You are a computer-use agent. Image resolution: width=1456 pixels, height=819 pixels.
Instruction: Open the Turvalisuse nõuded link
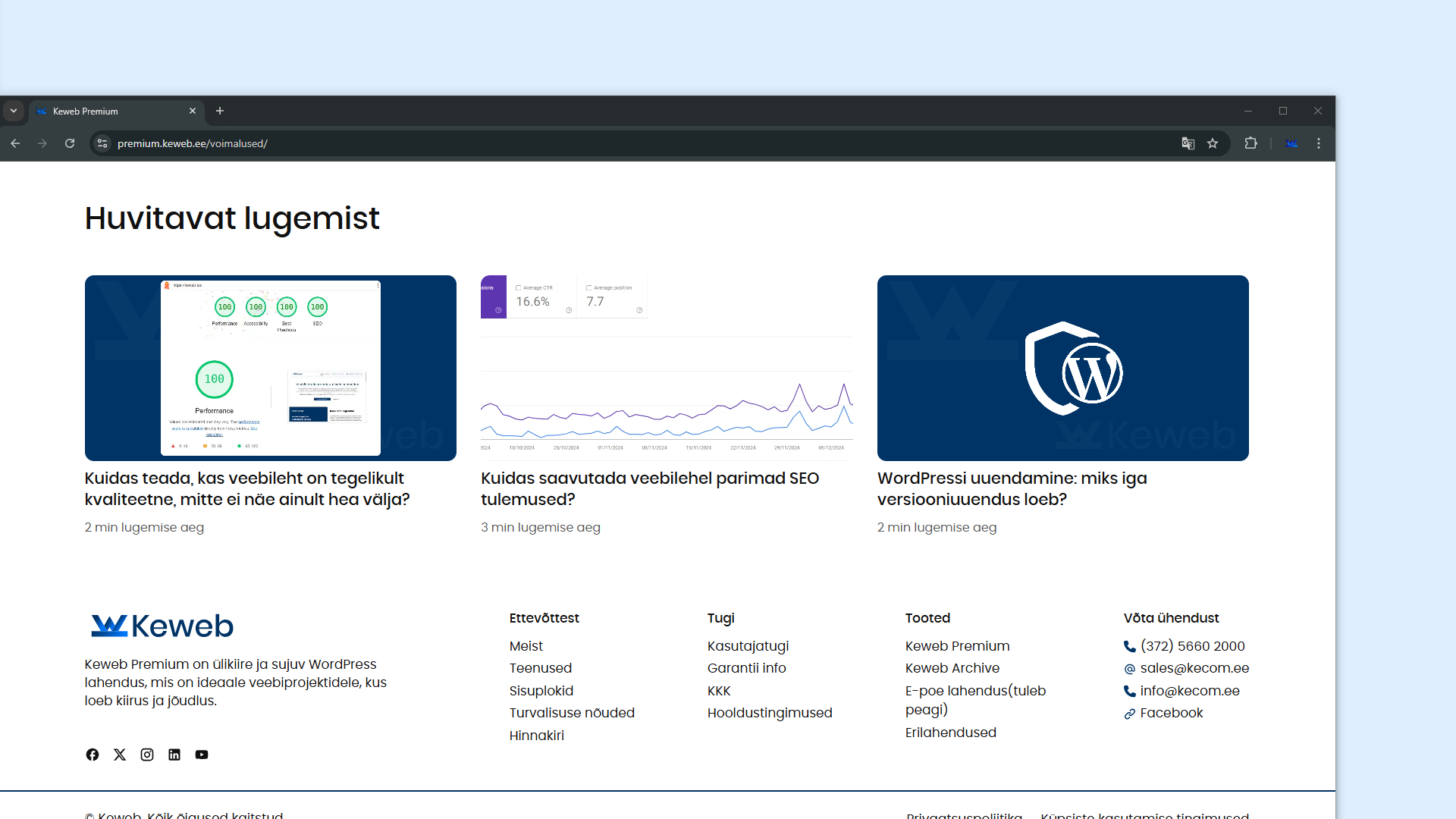pyautogui.click(x=572, y=713)
